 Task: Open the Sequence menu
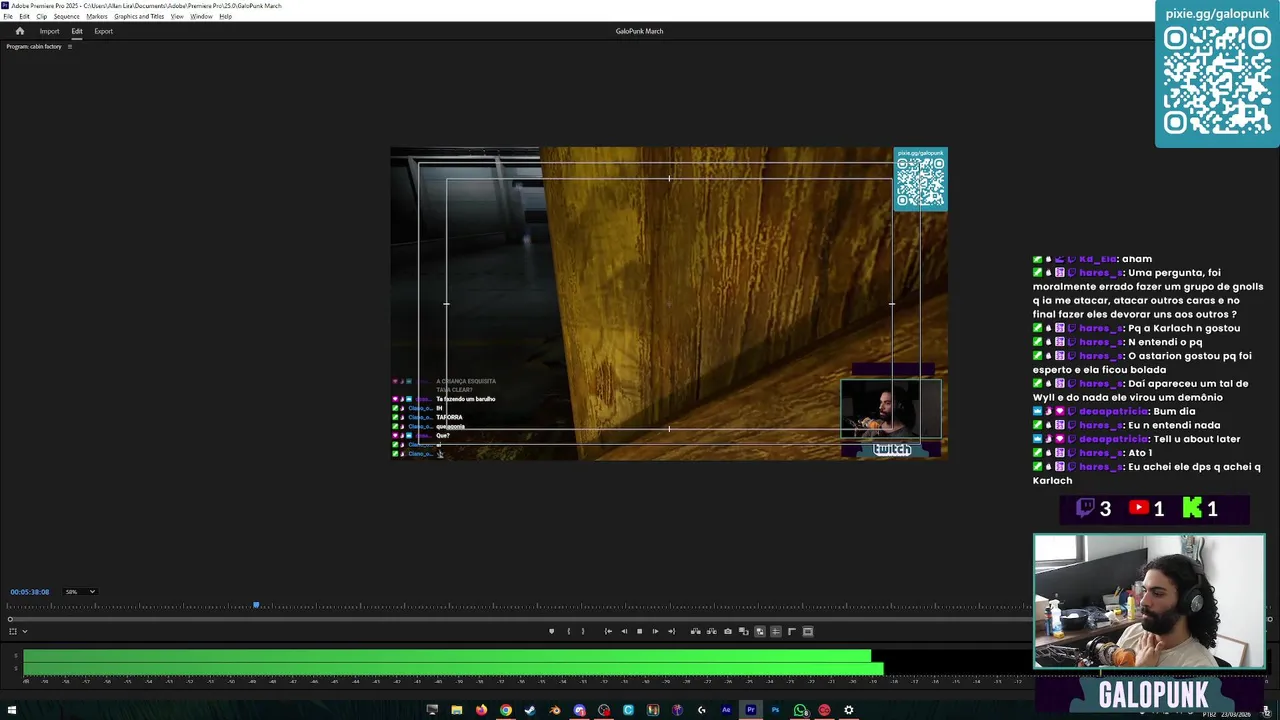click(66, 16)
